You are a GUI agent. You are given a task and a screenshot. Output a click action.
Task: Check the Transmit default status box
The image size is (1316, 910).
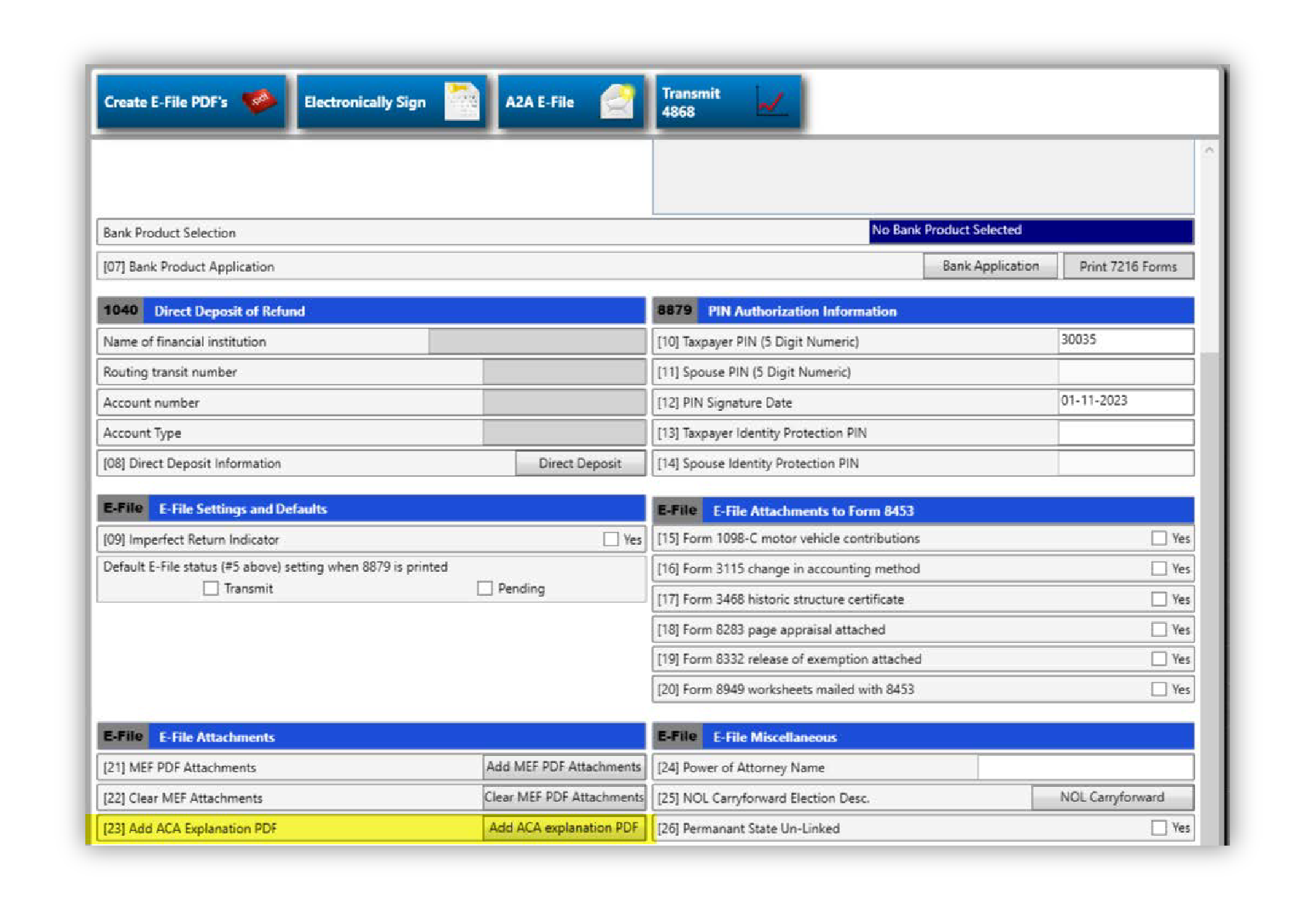click(x=211, y=588)
